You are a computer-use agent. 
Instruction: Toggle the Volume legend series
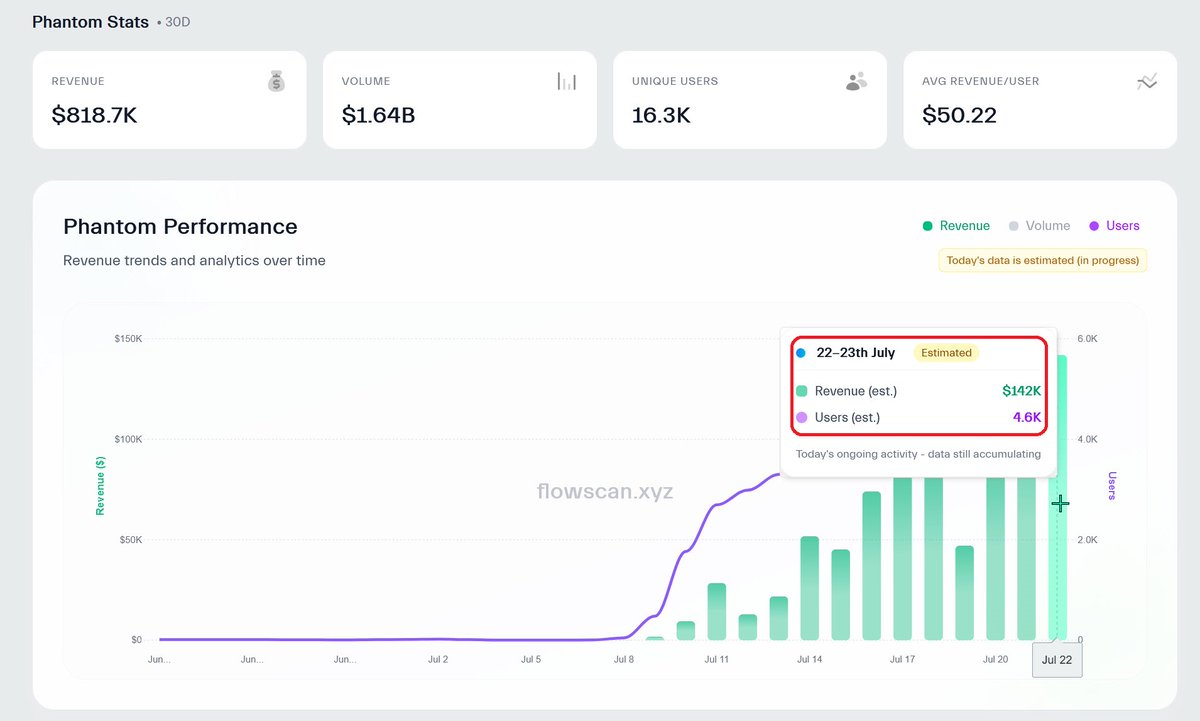point(1039,226)
